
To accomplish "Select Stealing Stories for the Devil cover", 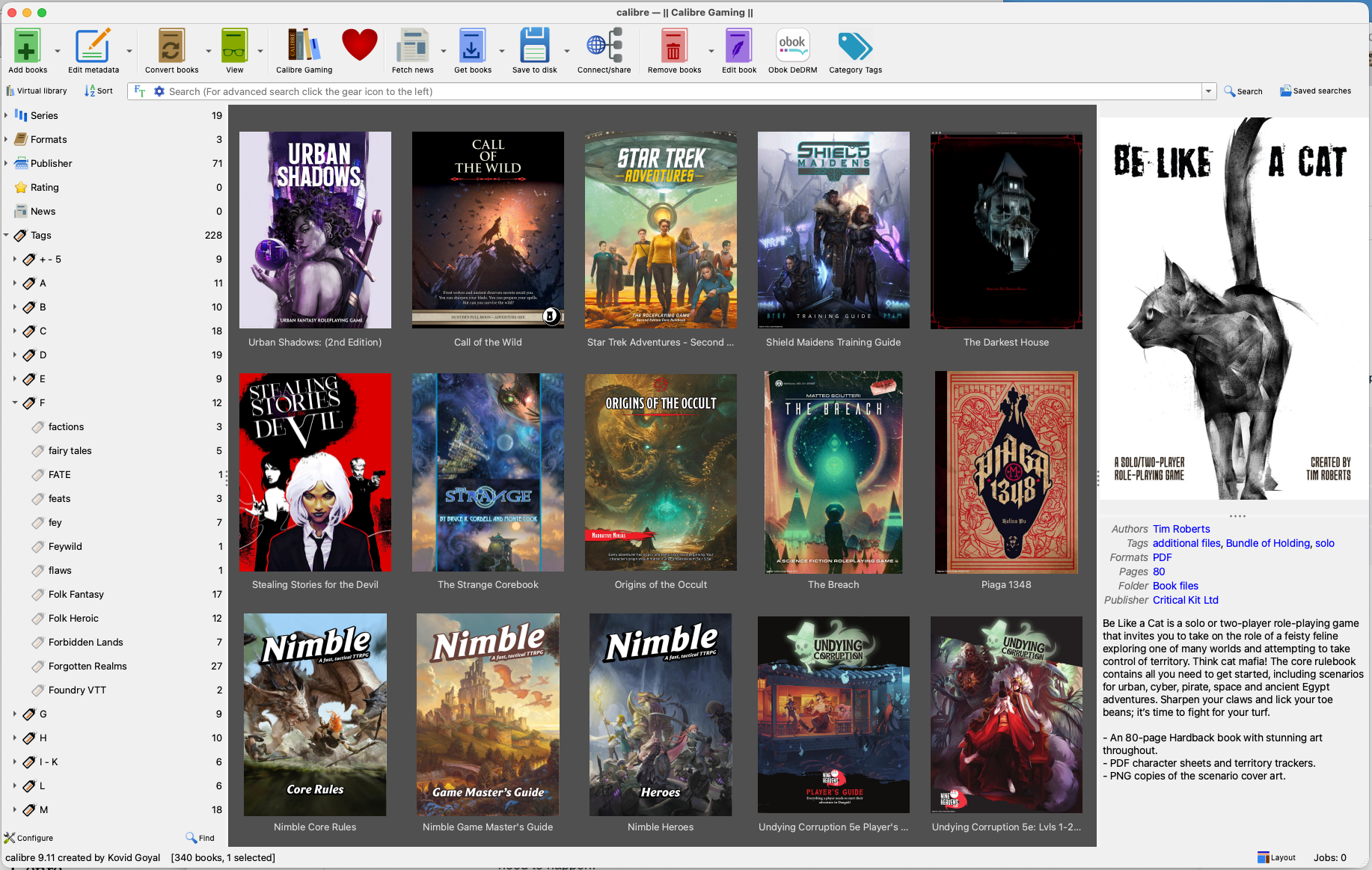I will 315,472.
